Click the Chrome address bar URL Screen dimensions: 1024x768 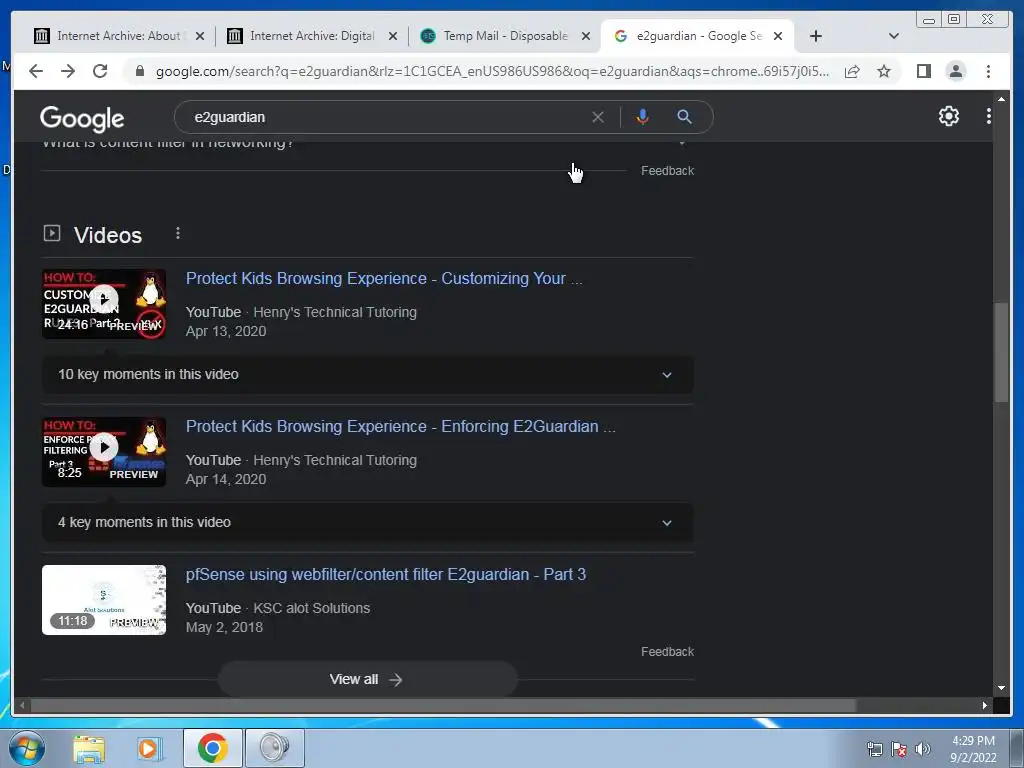click(492, 71)
